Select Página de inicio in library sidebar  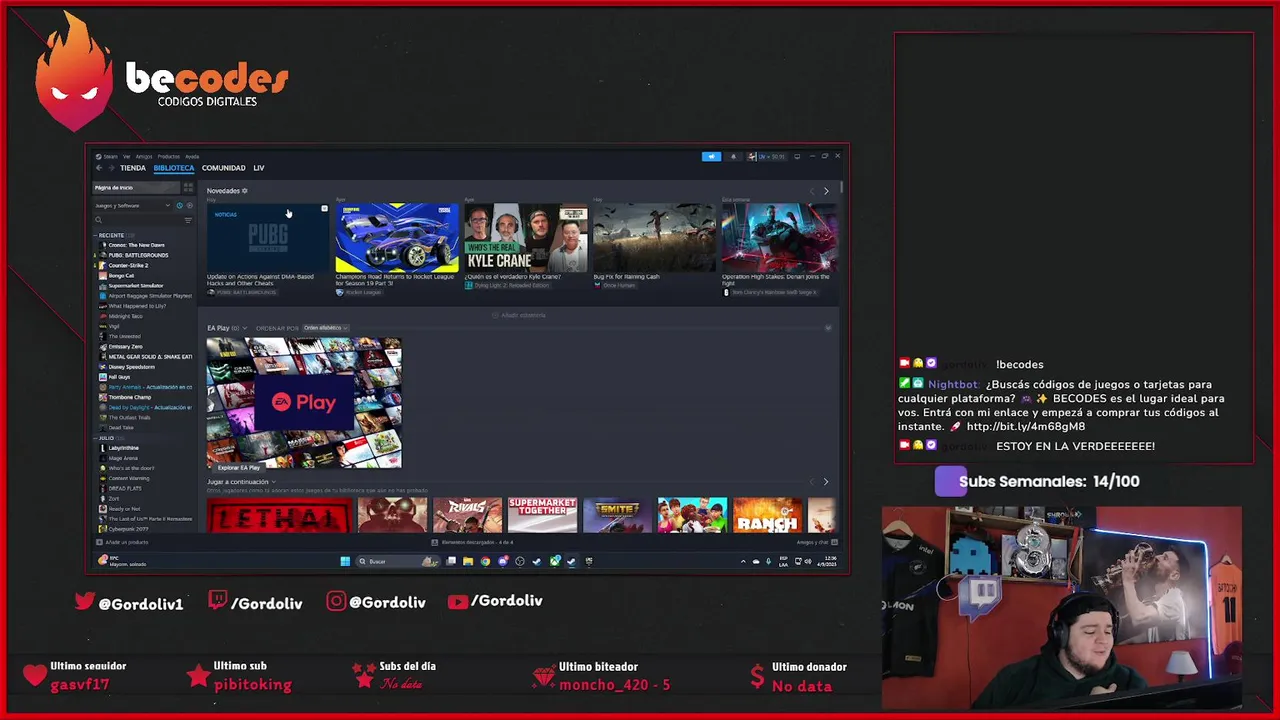(x=136, y=187)
